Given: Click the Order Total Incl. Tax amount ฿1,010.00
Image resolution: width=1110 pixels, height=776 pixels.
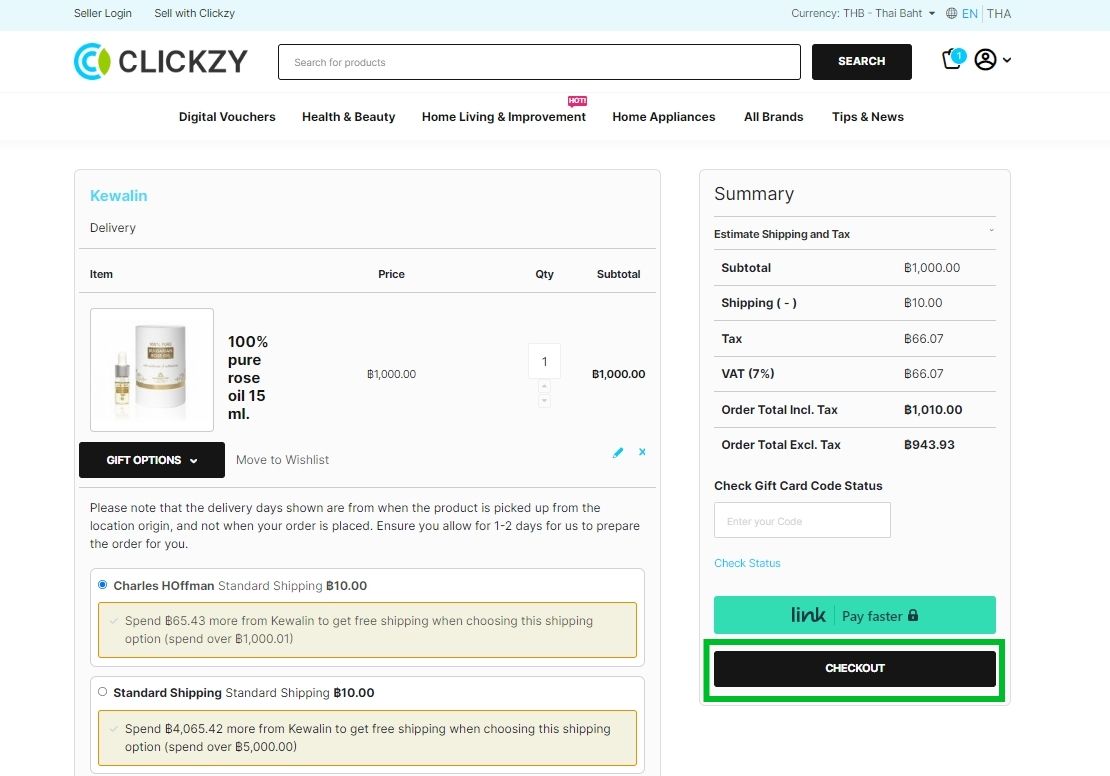Looking at the screenshot, I should 933,410.
